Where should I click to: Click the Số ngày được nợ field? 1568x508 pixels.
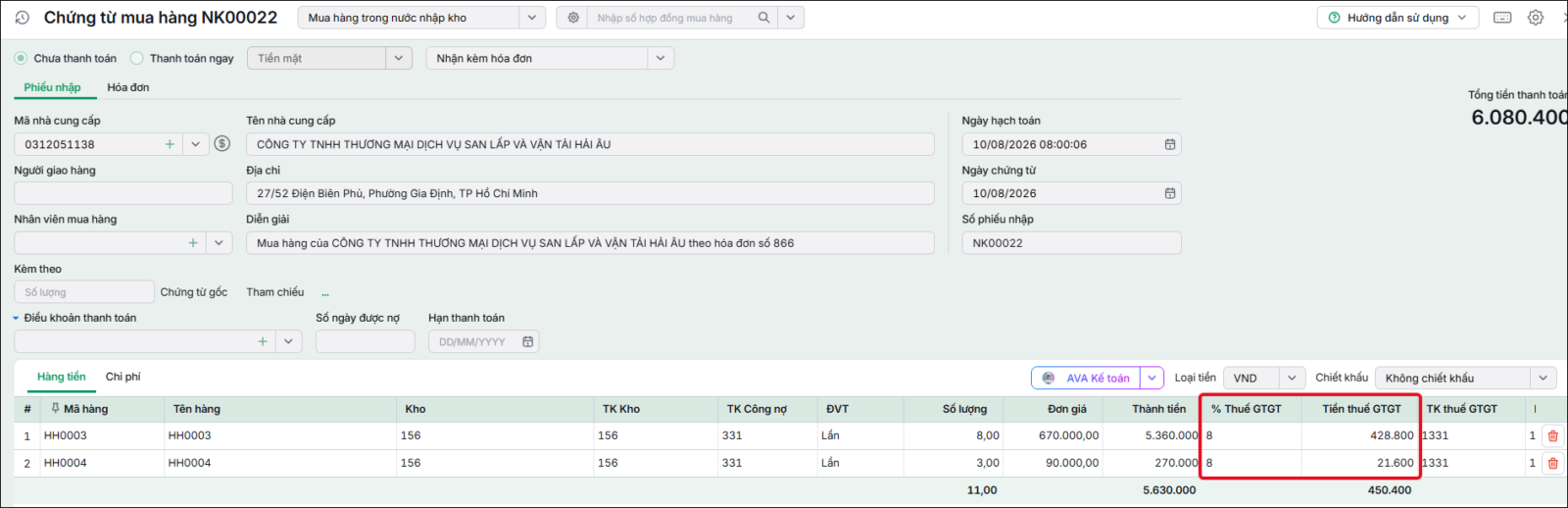366,341
